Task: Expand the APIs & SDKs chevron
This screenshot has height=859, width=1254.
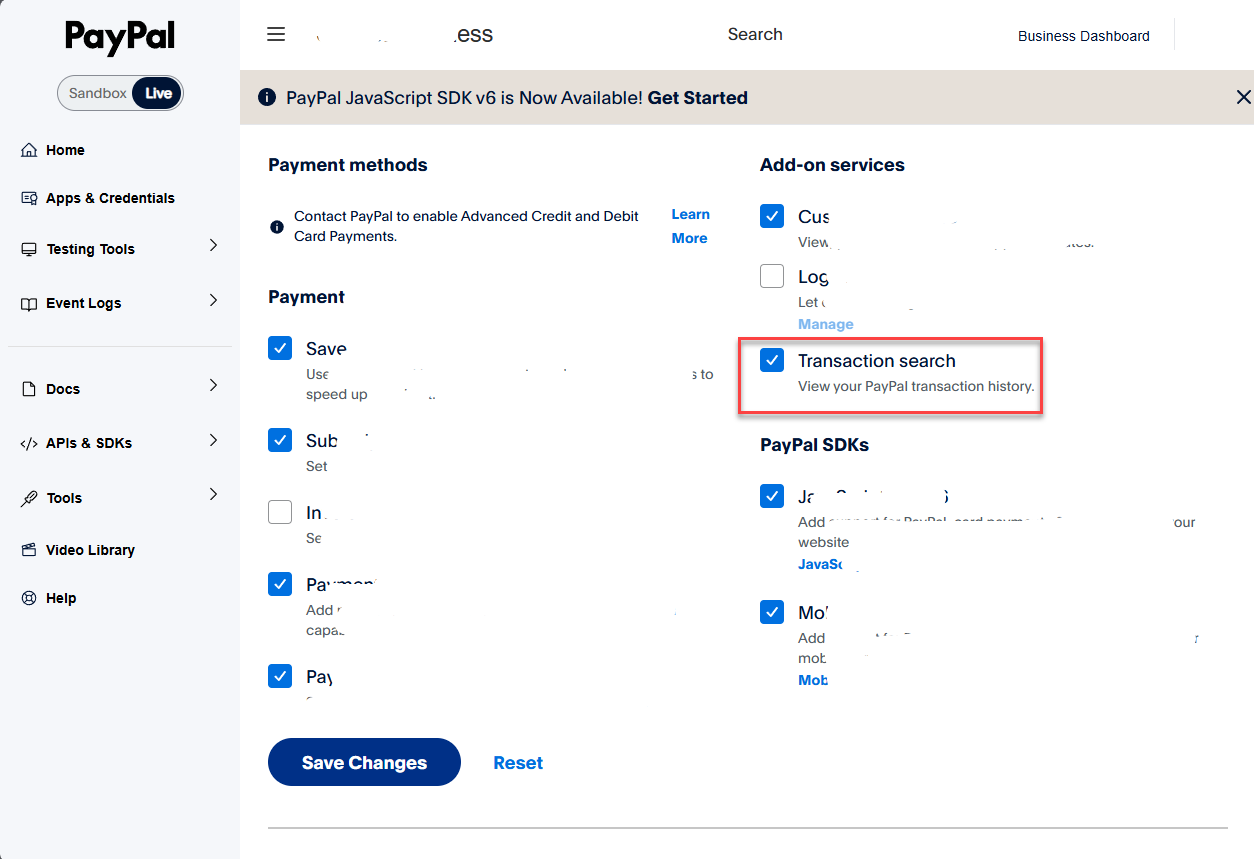Action: 213,440
